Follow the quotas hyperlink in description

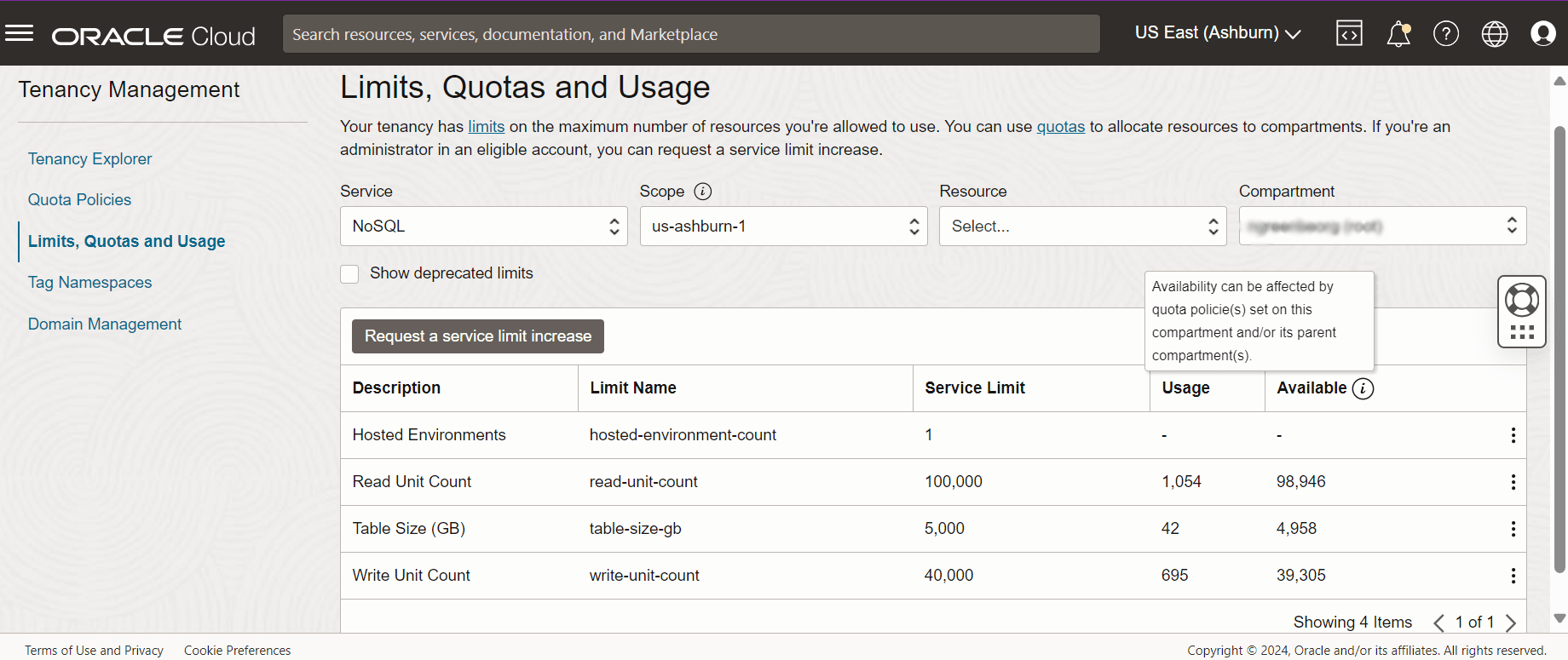[1060, 127]
